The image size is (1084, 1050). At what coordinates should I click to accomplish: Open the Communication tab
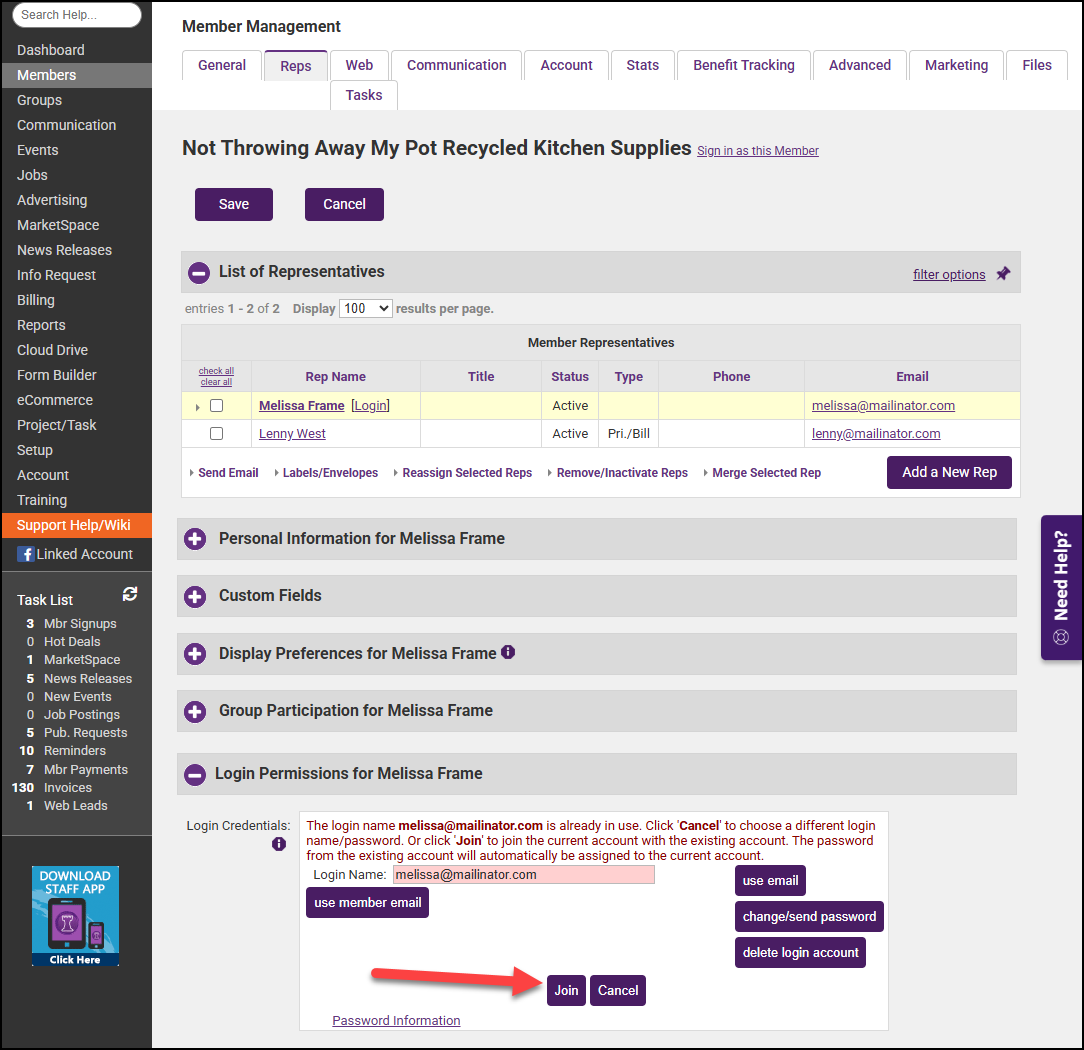pos(456,65)
